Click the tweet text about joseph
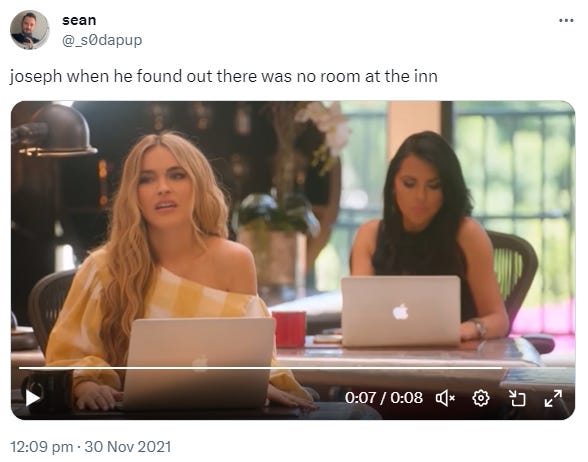The image size is (588, 462). (224, 76)
